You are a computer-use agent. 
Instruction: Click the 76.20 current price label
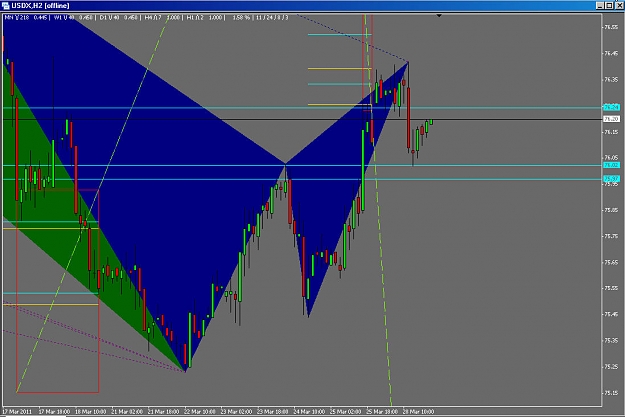(x=611, y=119)
